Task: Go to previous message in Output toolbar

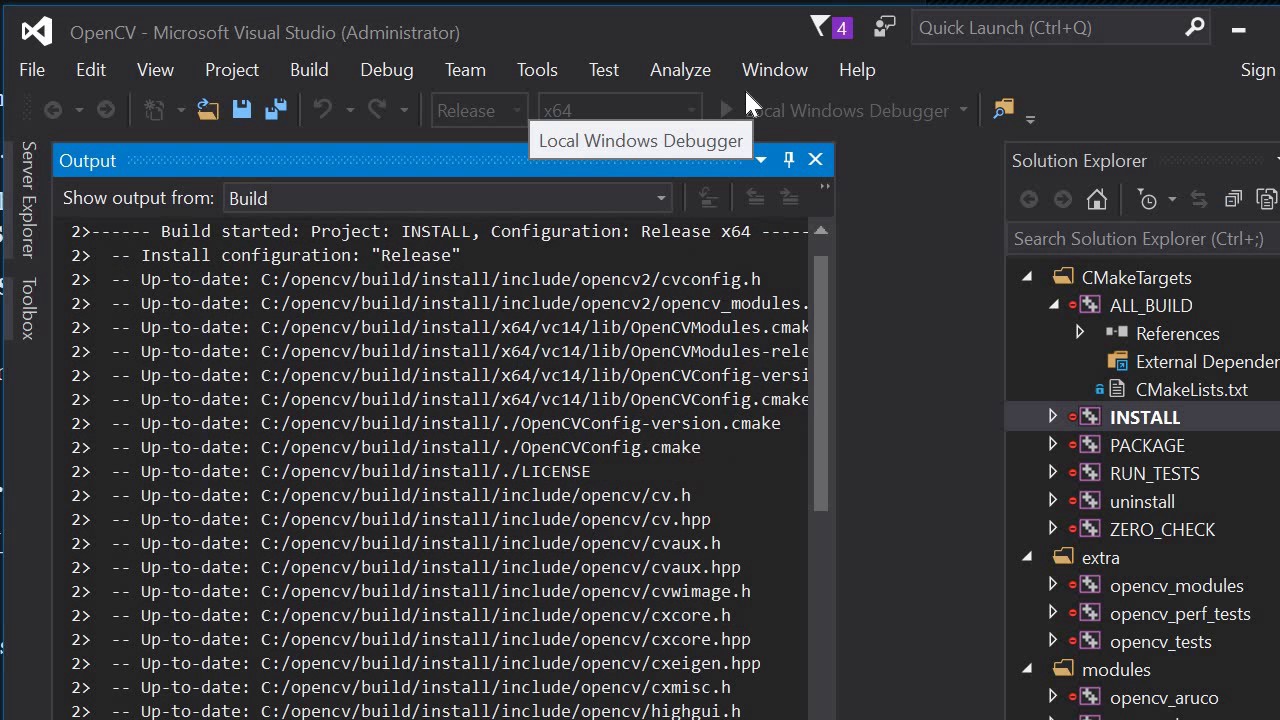Action: [x=755, y=198]
